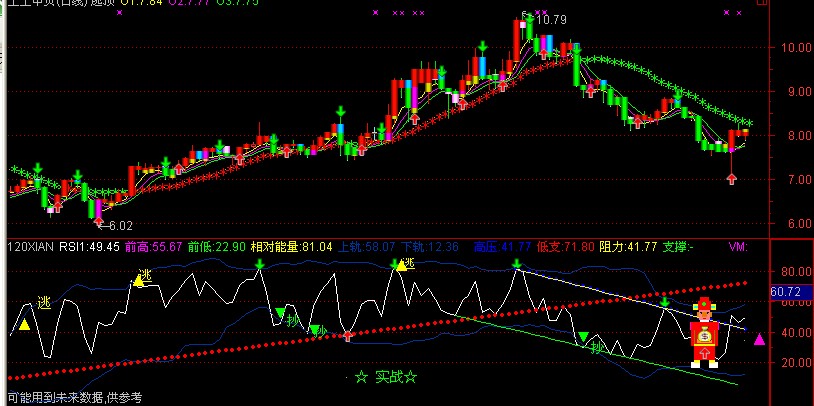Screen dimensions: 814x406
Task: Click the red up arrow below the last candles
Action: 732,179
